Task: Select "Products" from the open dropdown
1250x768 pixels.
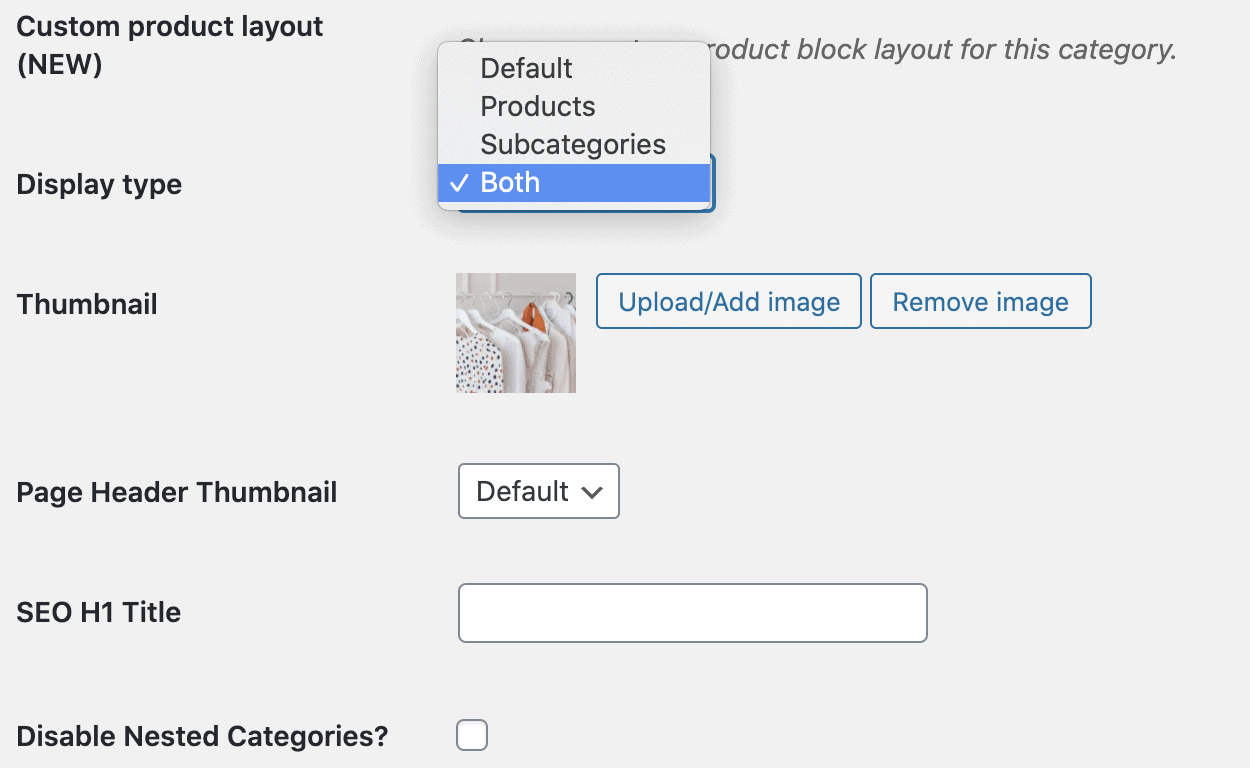Action: [538, 106]
